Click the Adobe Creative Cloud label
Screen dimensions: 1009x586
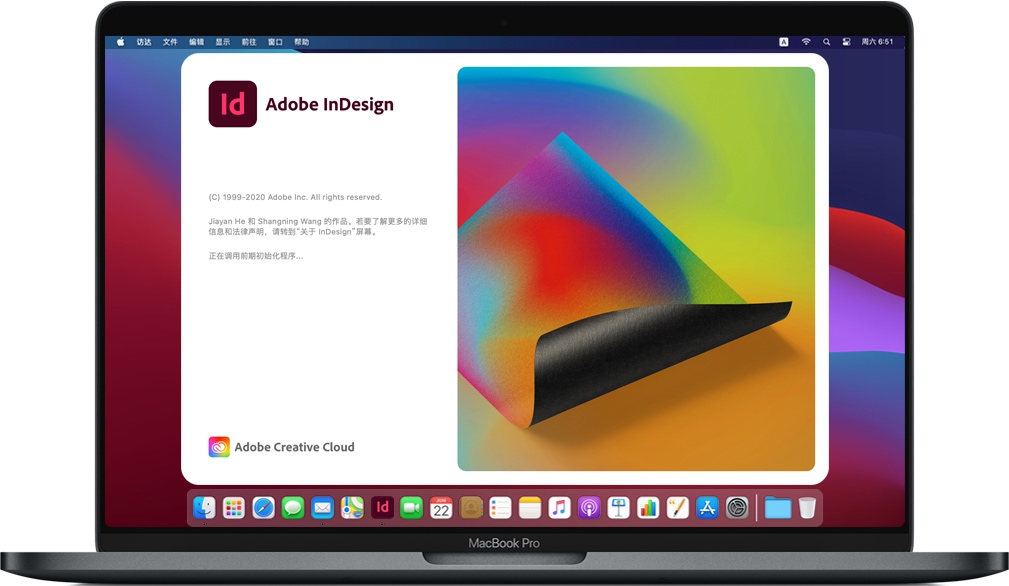point(294,447)
